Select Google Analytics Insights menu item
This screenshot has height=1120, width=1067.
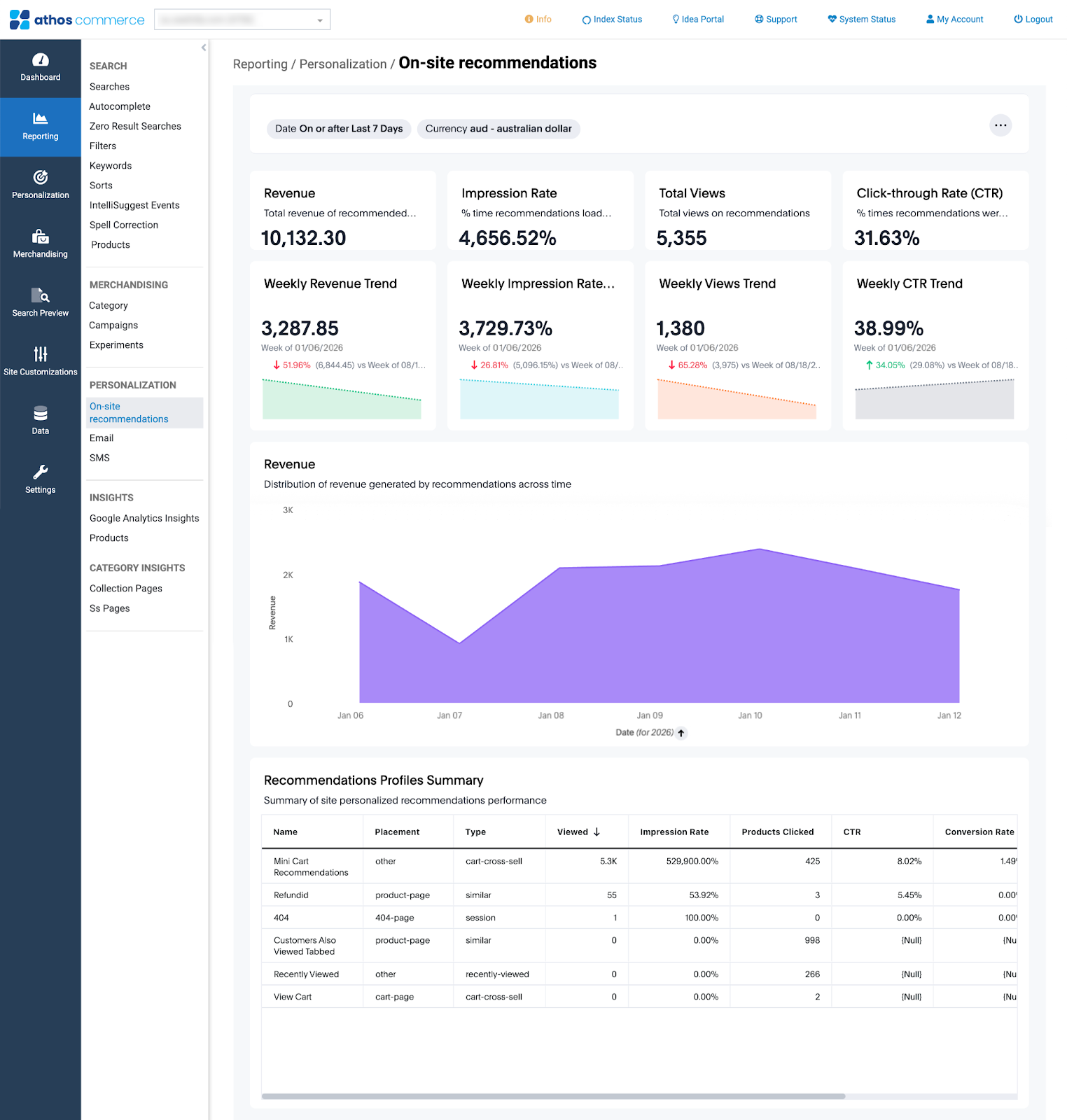click(x=144, y=518)
